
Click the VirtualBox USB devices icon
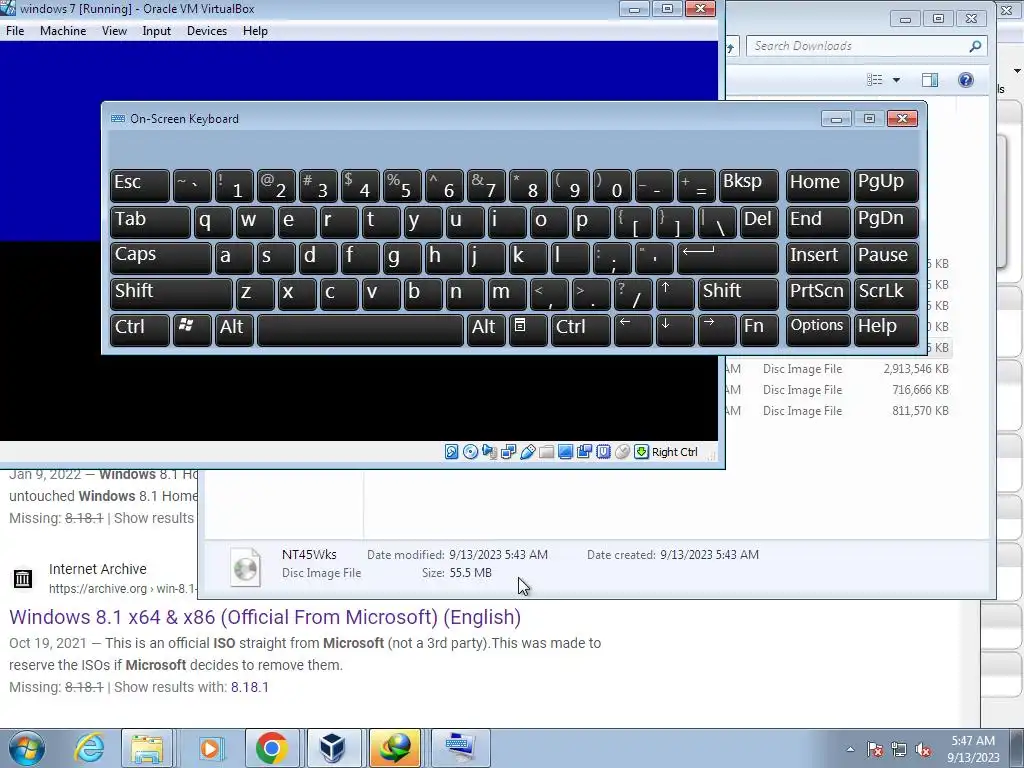(x=528, y=452)
